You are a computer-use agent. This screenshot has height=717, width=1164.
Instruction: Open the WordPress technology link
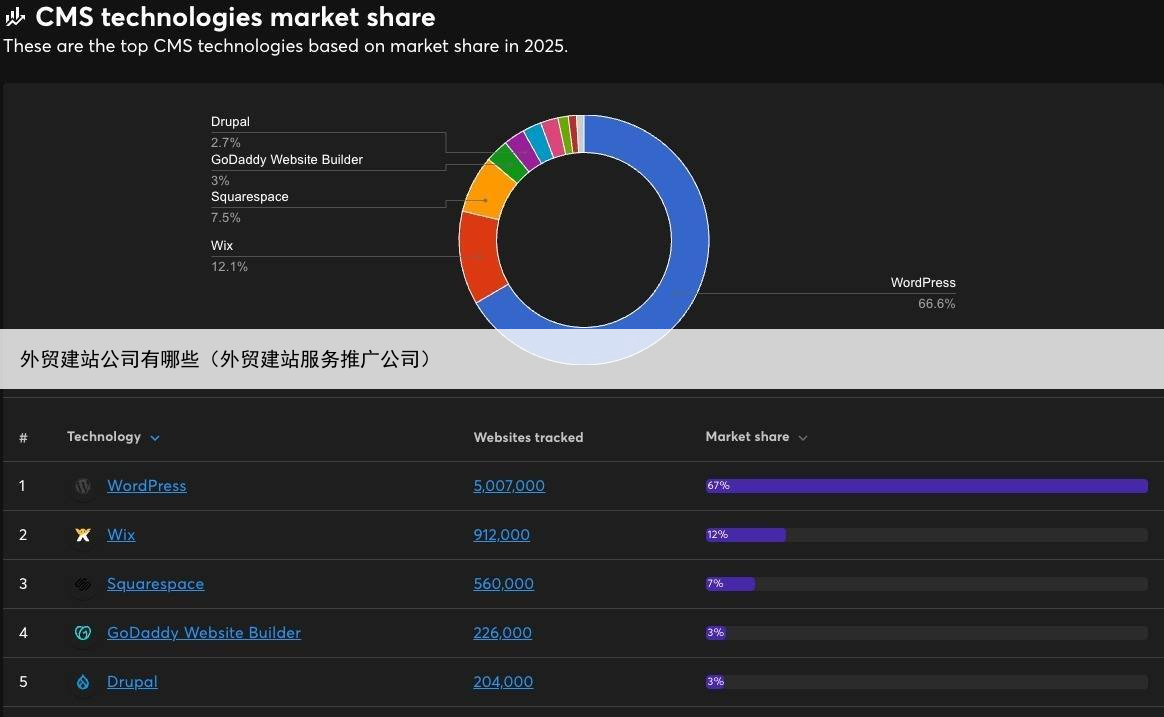tap(146, 486)
